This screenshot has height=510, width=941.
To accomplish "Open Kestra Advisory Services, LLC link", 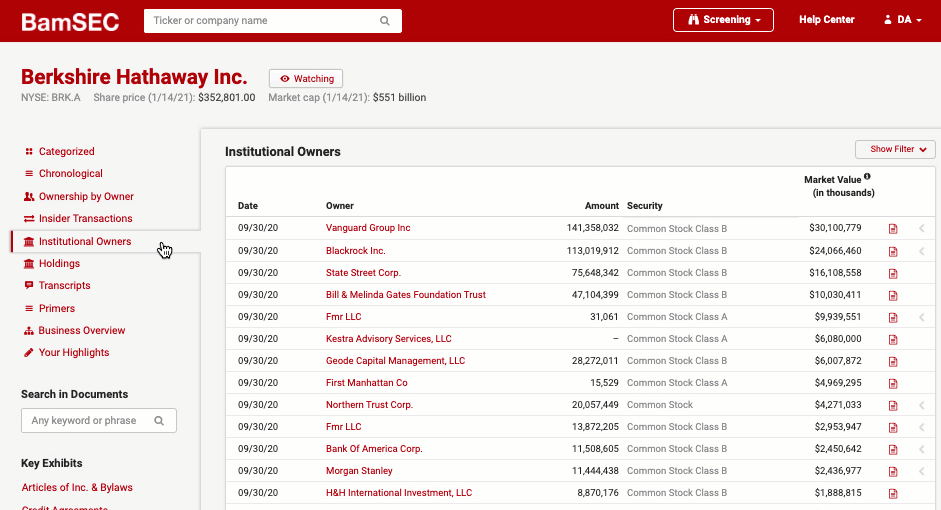I will pos(388,338).
